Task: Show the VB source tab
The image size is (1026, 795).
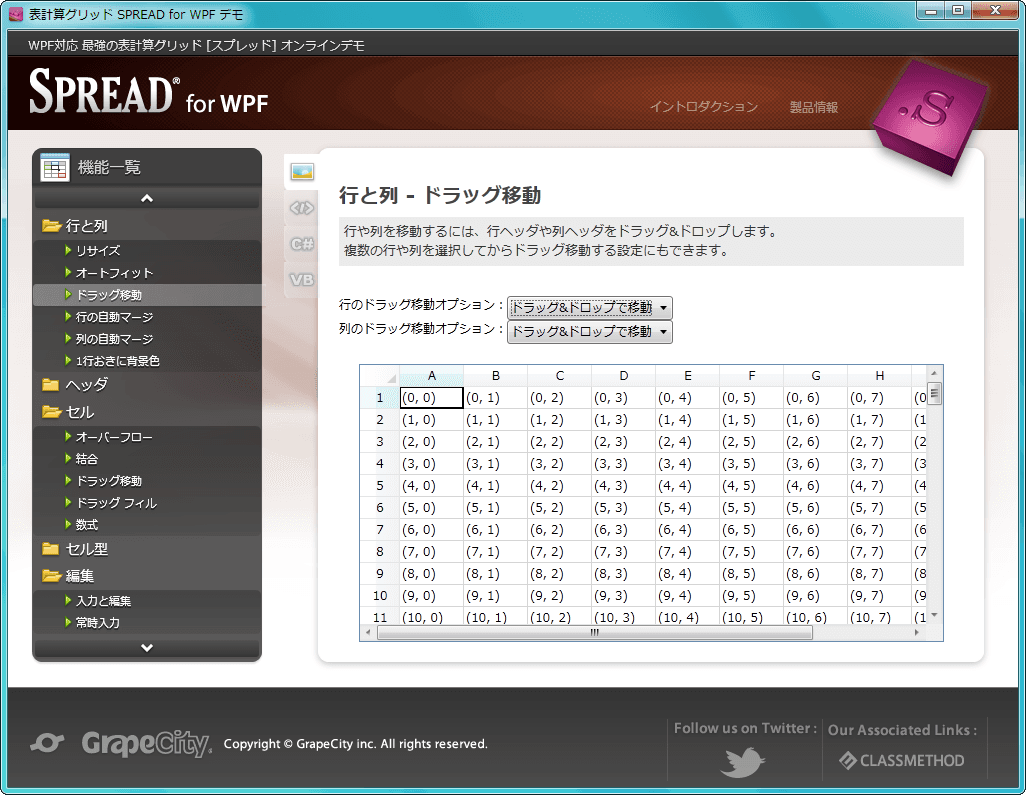Action: (302, 280)
